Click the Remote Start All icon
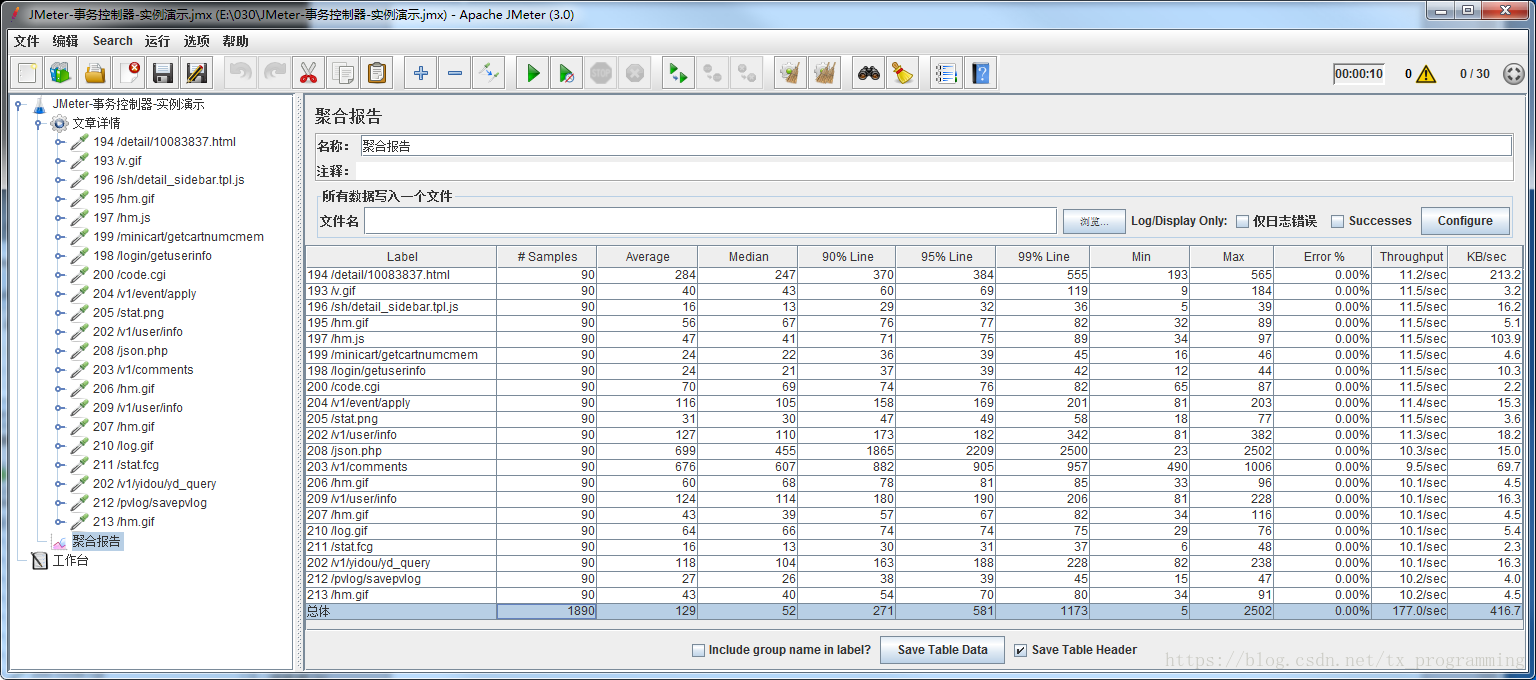 click(x=679, y=73)
